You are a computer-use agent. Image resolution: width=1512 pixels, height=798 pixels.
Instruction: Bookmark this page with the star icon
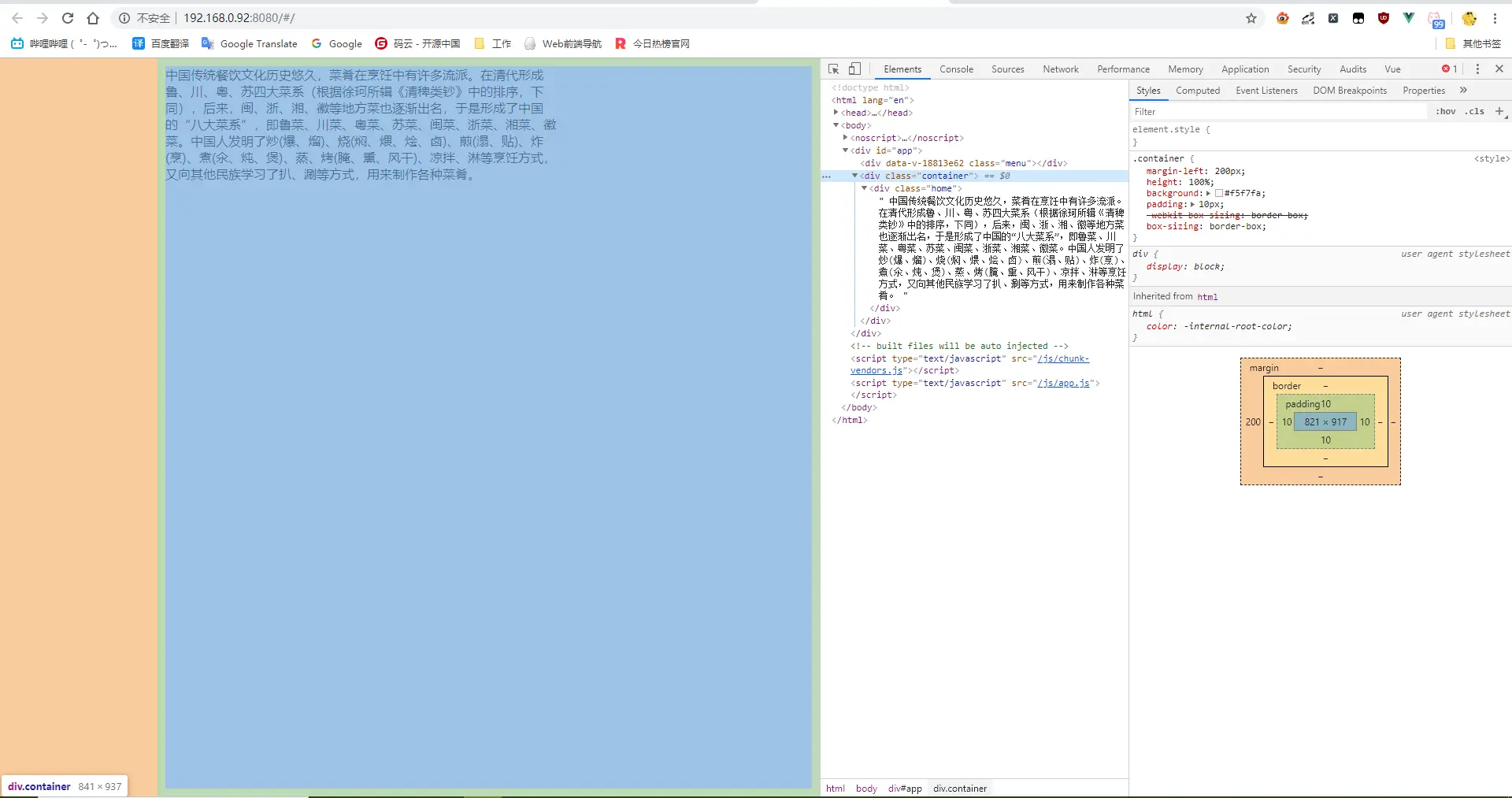click(1251, 18)
